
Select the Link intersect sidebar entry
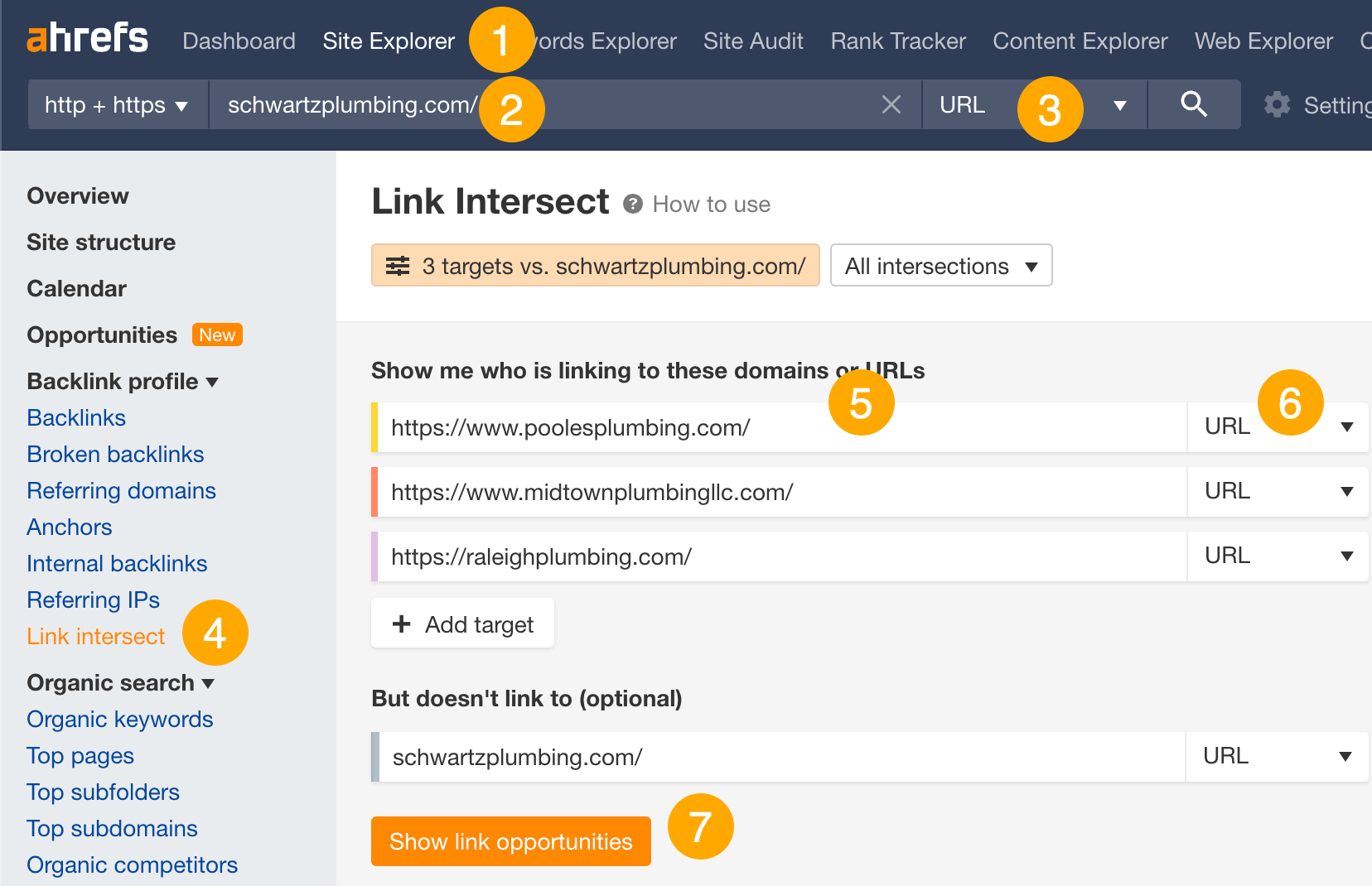[95, 636]
